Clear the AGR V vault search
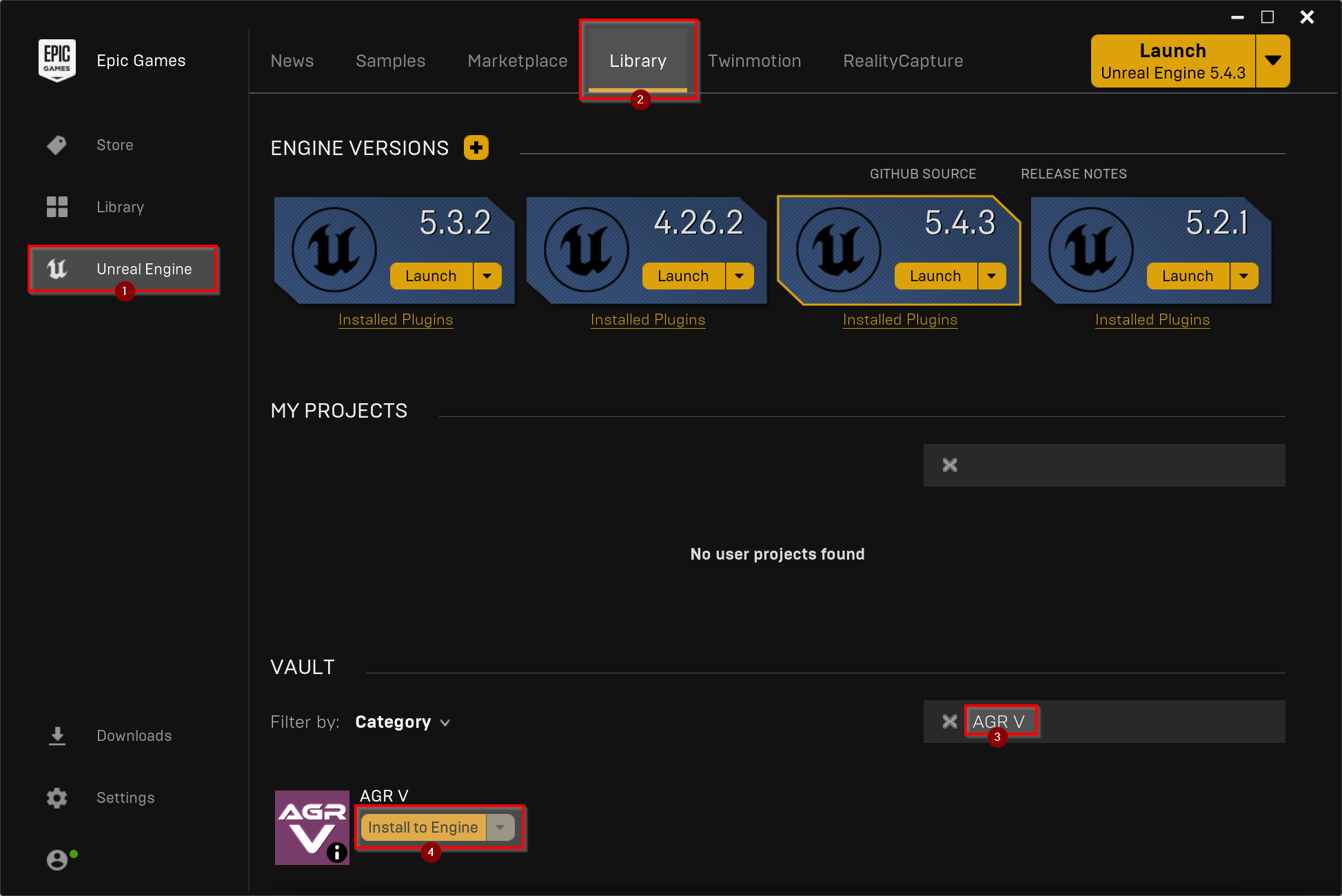 (x=950, y=722)
